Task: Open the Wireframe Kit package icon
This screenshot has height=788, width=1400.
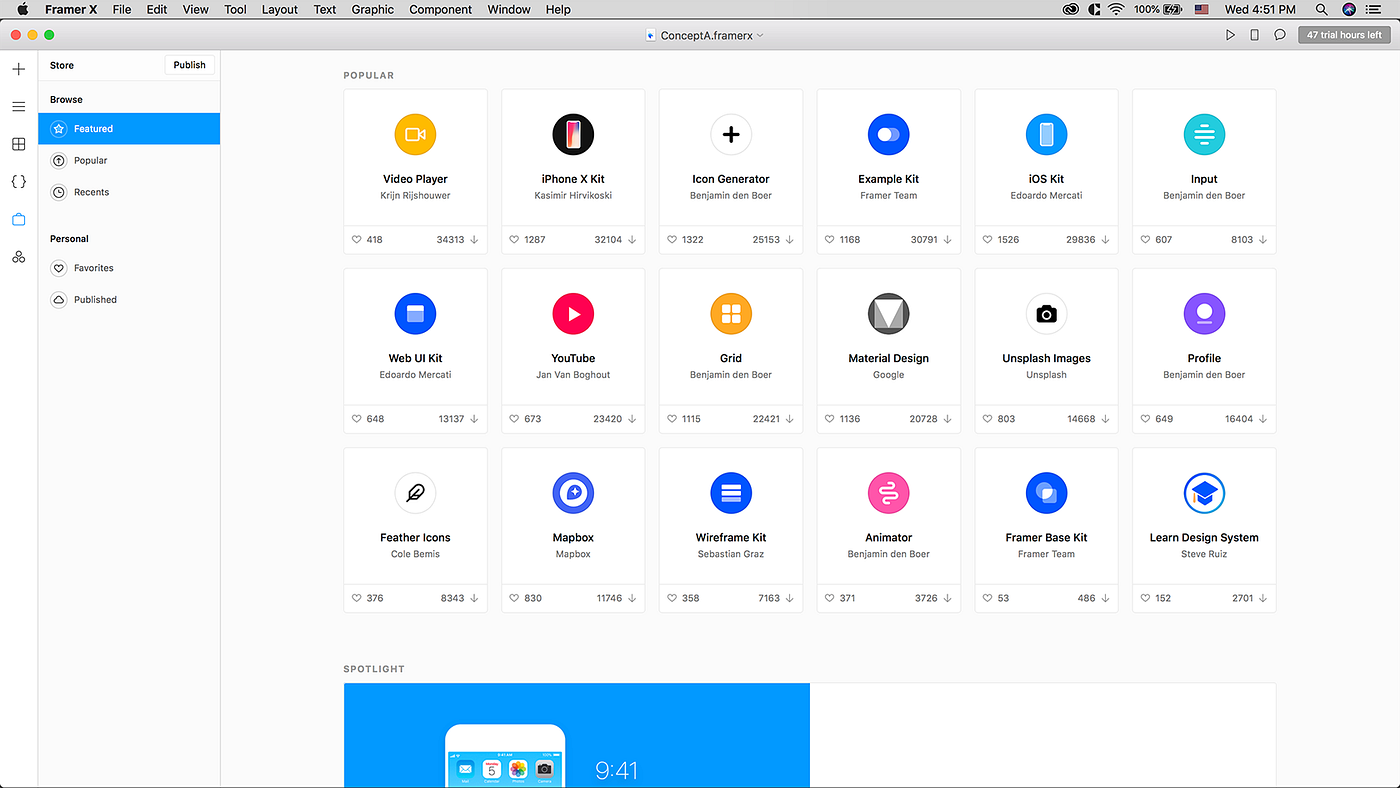Action: (731, 493)
